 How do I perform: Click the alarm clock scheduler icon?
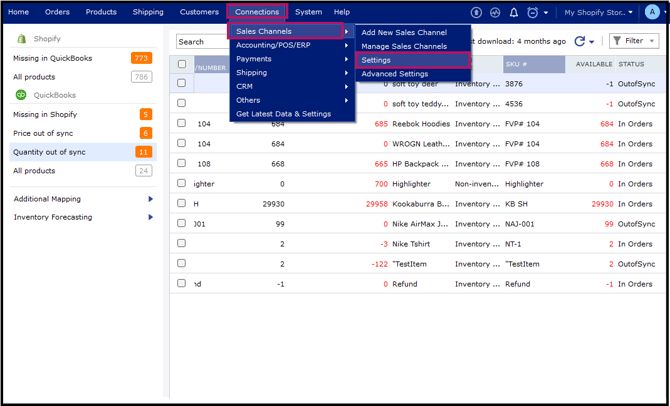(532, 12)
